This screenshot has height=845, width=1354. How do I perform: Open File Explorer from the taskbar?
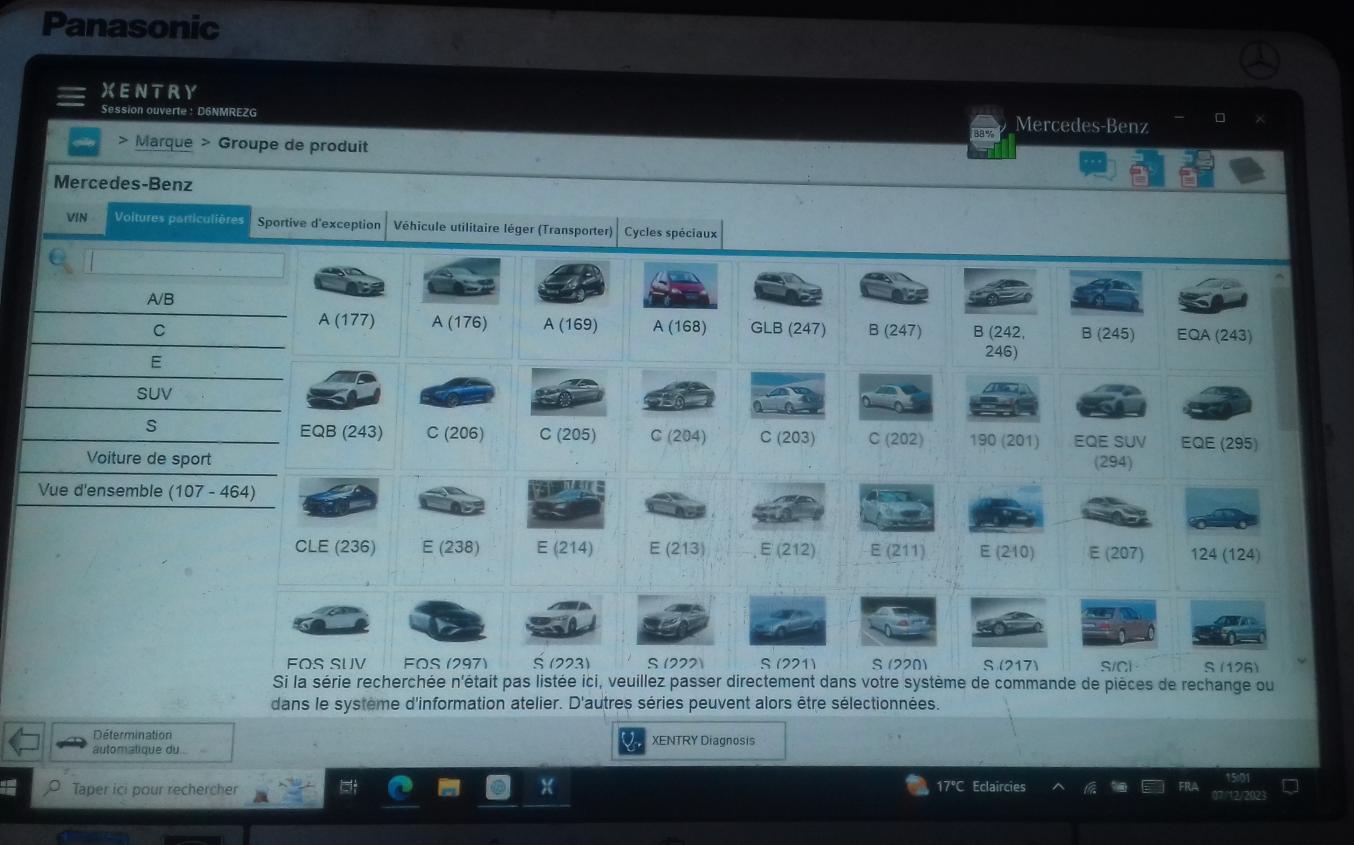[x=448, y=788]
